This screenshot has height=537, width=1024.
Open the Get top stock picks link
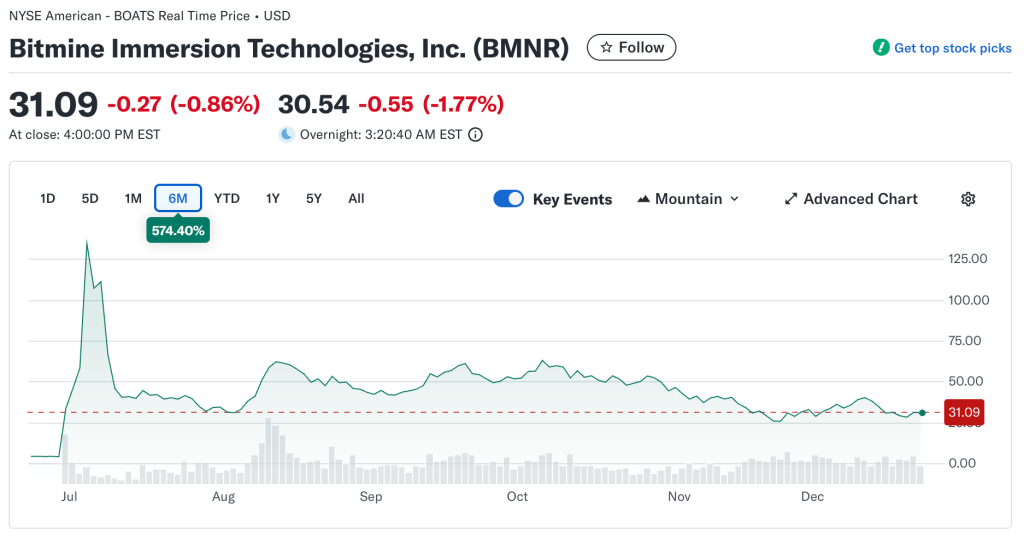coord(952,48)
